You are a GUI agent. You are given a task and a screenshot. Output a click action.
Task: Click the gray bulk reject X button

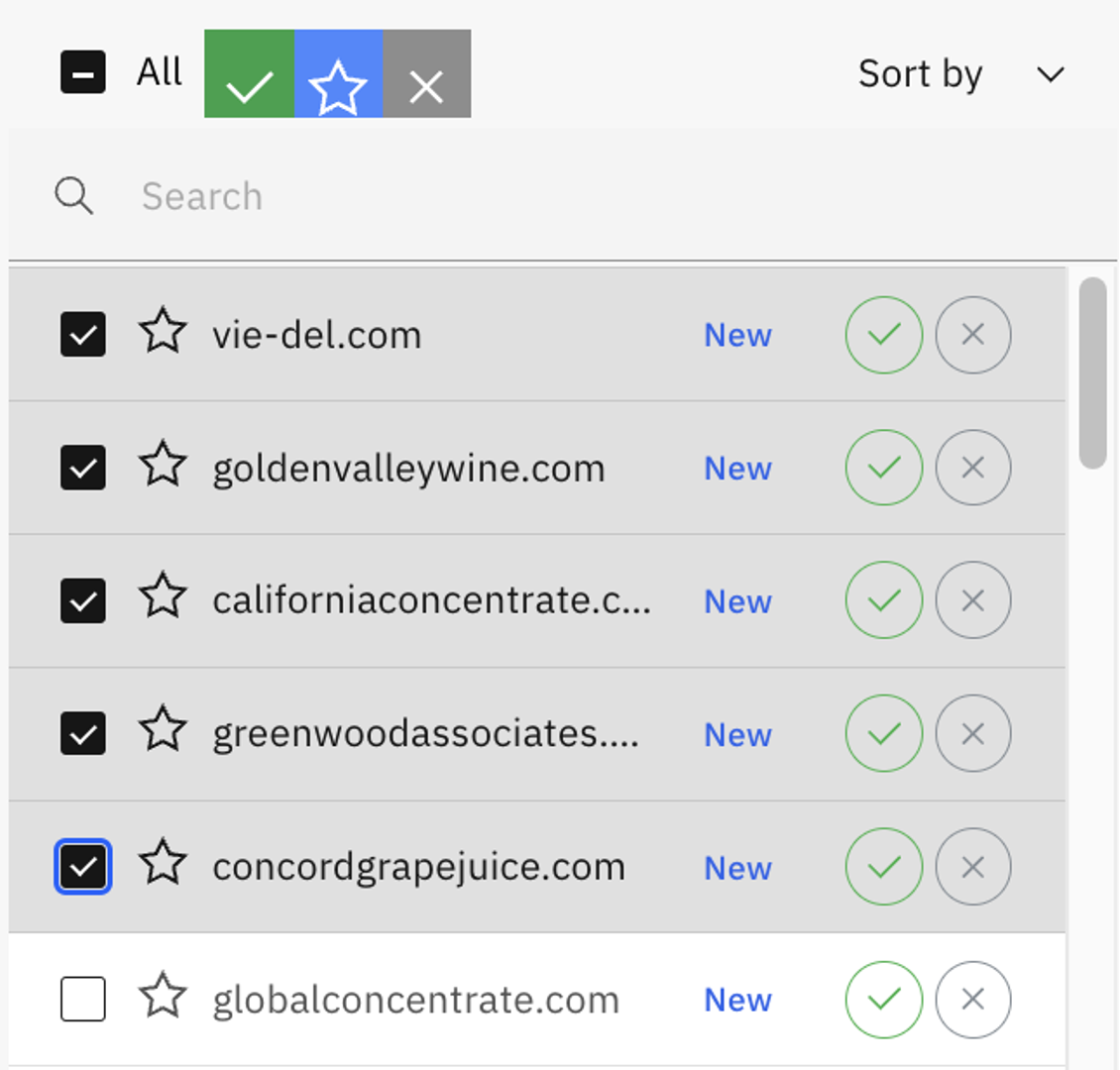click(x=427, y=74)
